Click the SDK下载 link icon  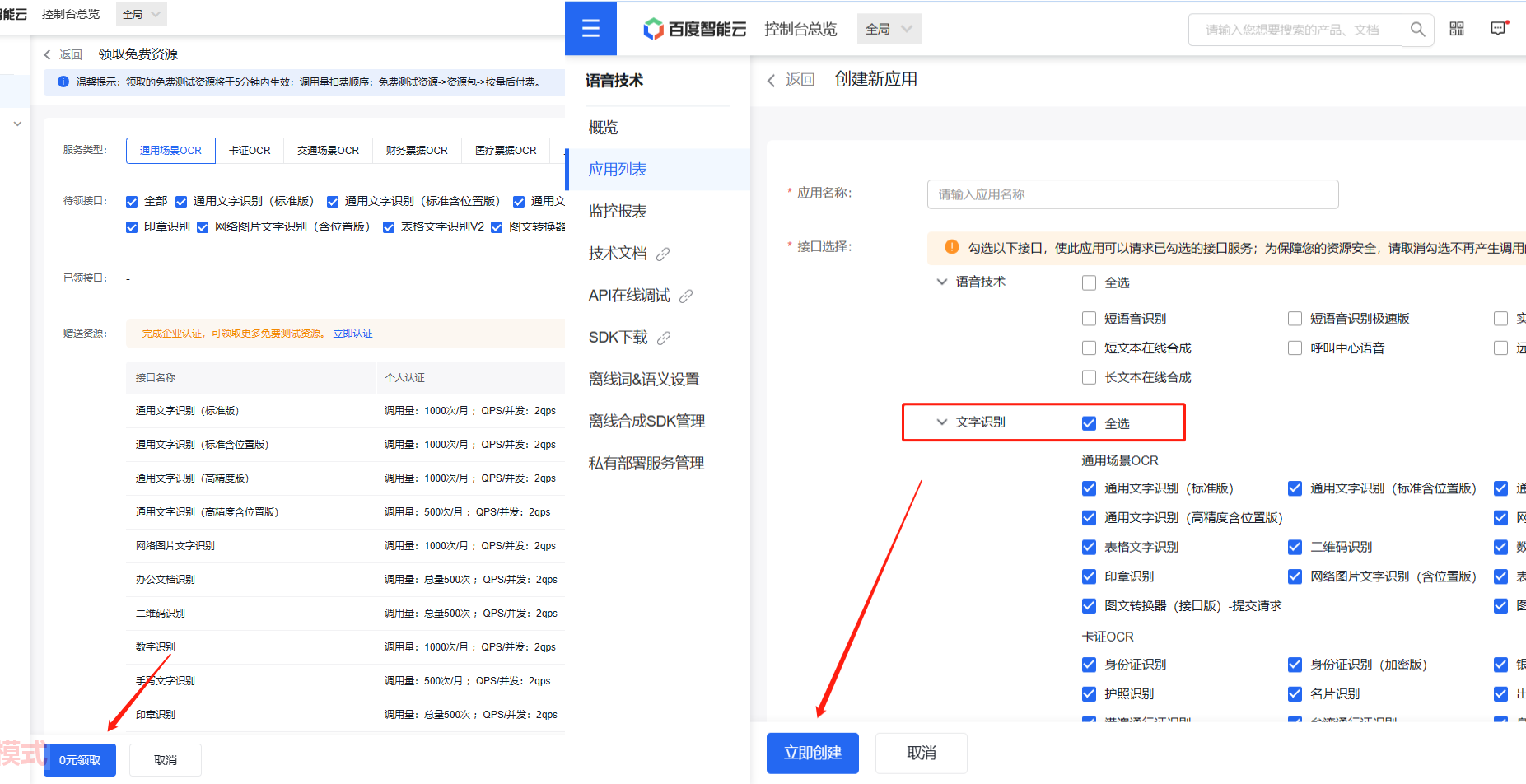[x=664, y=338]
